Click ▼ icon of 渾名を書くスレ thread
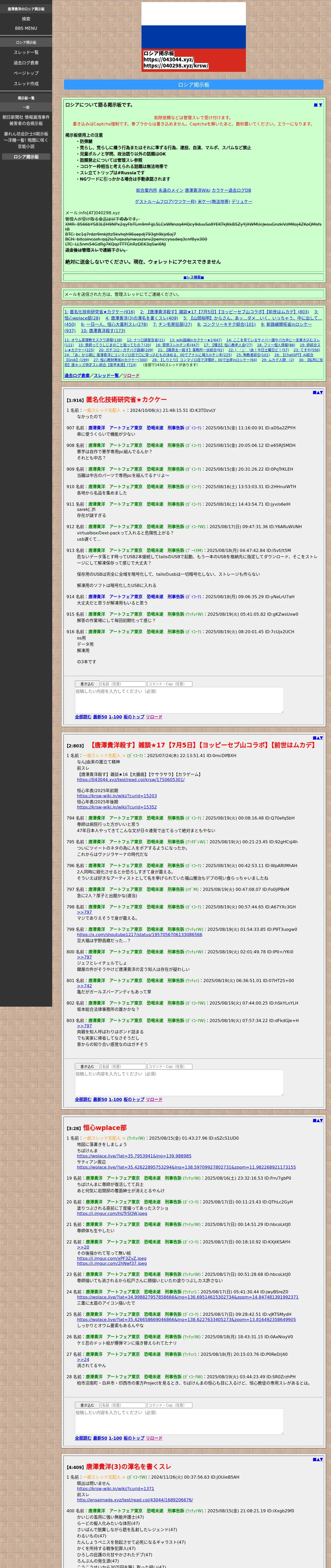 pyautogui.click(x=321, y=1459)
